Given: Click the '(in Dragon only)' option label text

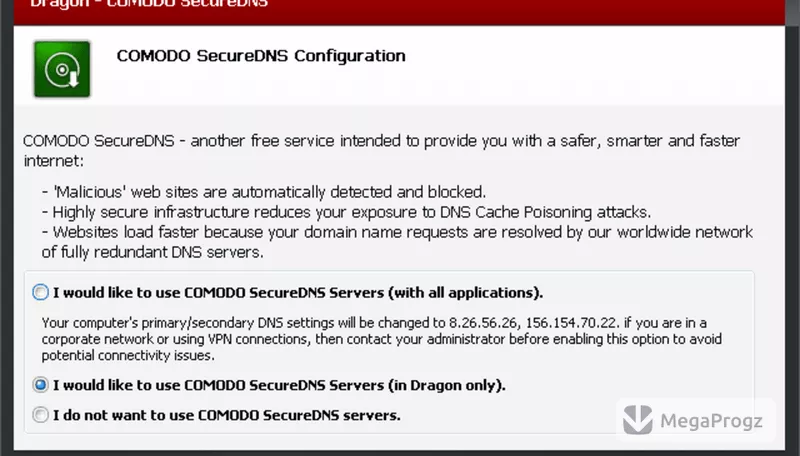Looking at the screenshot, I should coord(446,385).
